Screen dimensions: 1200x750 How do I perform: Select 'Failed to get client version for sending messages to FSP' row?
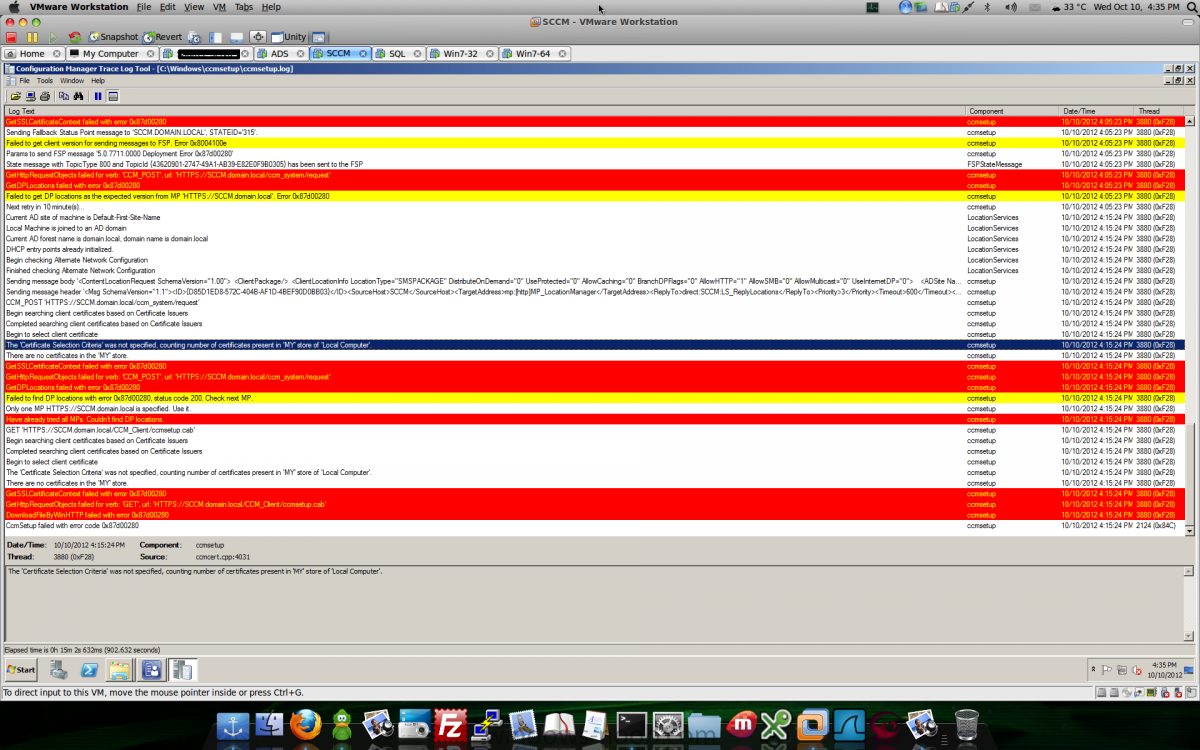tap(594, 143)
